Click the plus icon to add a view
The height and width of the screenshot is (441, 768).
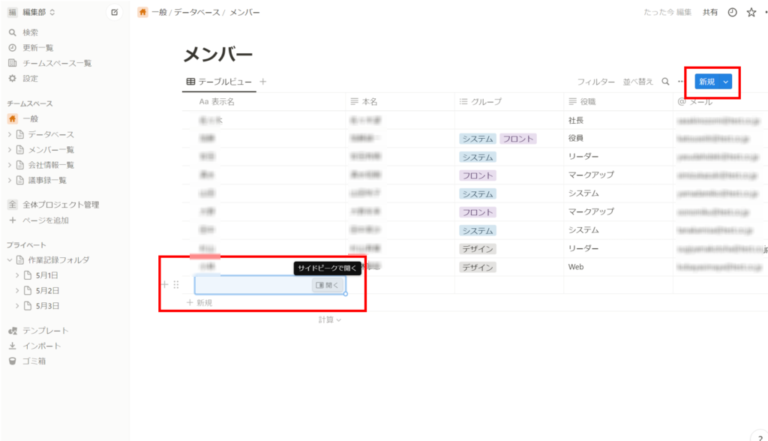(263, 81)
